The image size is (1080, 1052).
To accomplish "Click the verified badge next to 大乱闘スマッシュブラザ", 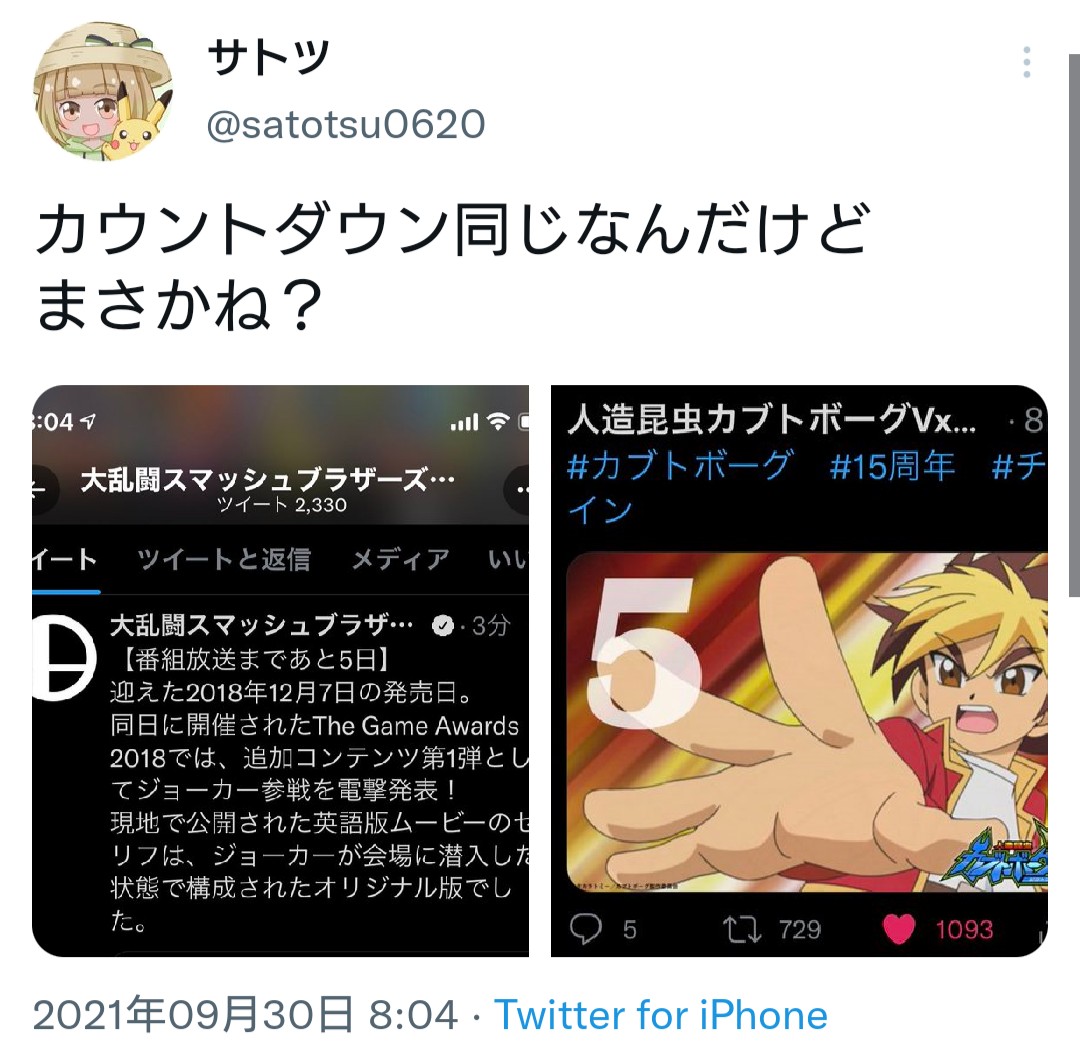I will pyautogui.click(x=442, y=625).
